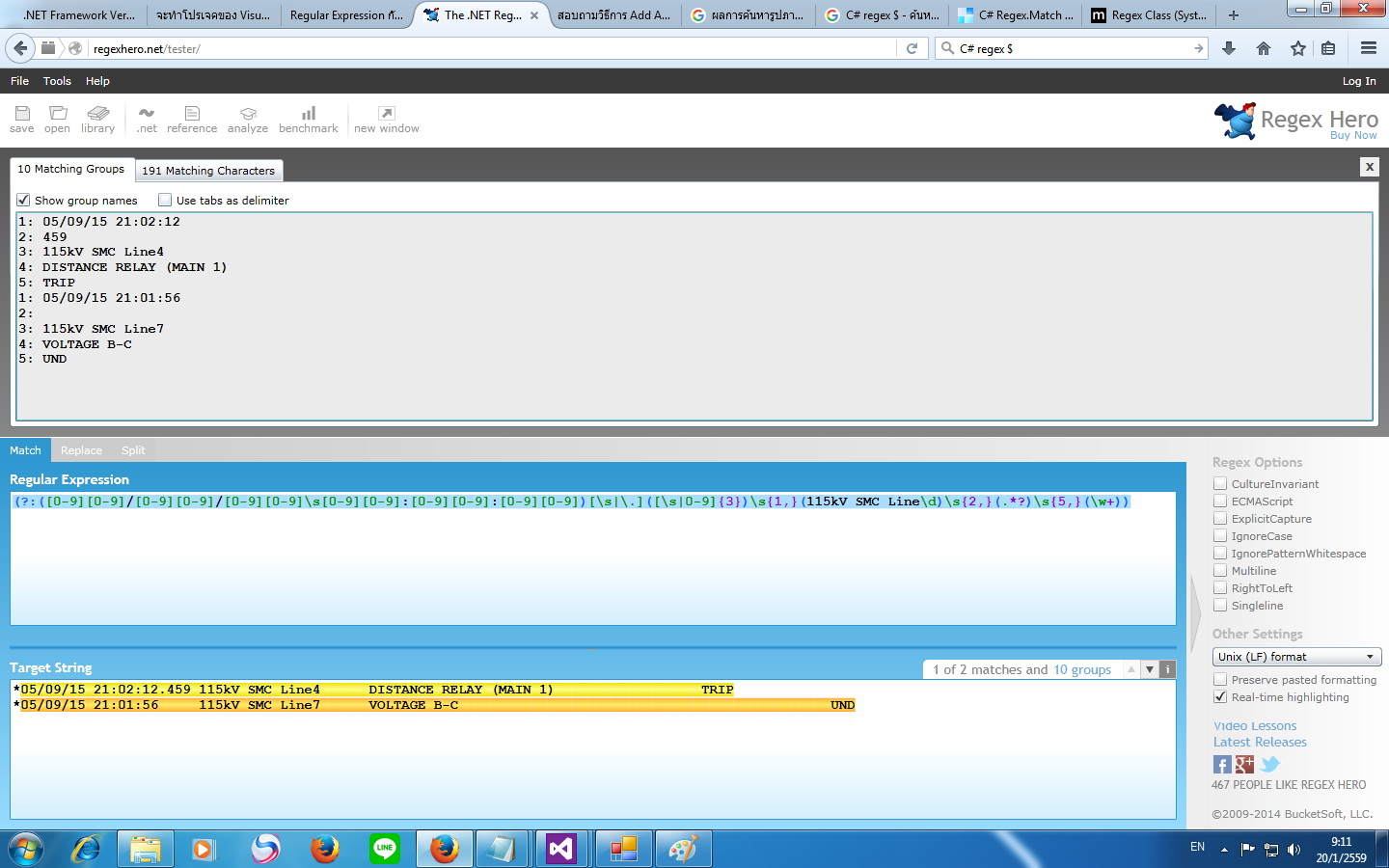Enable the IgnoreCase regex option

click(1220, 535)
